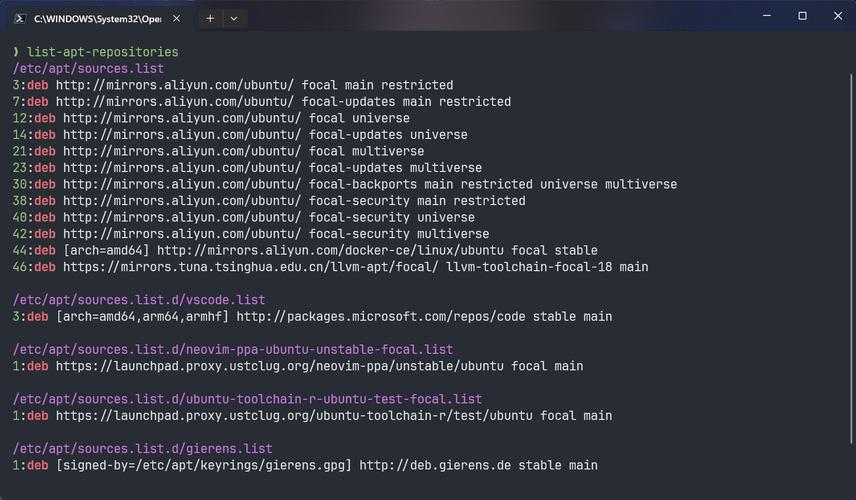
Task: Select the C:\WINDOWS\System32 tab title
Action: 96,18
